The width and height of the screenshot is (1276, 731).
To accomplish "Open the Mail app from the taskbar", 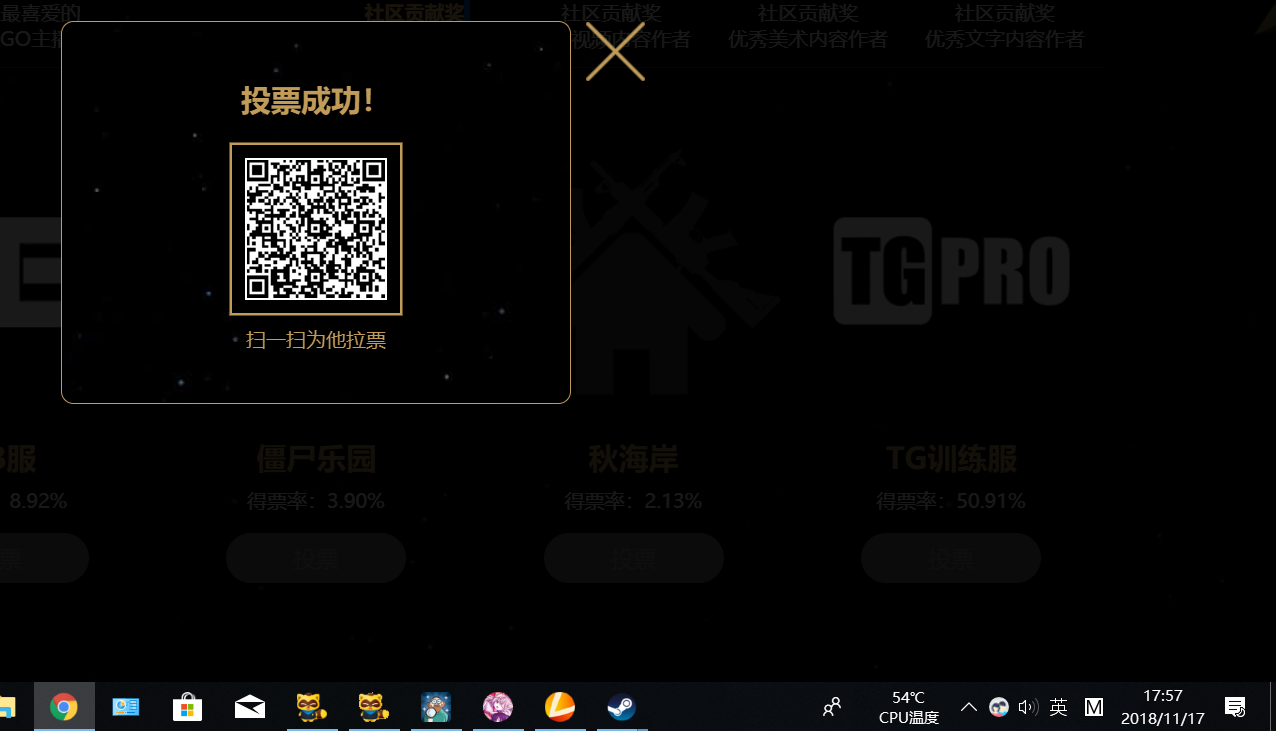I will coord(249,707).
